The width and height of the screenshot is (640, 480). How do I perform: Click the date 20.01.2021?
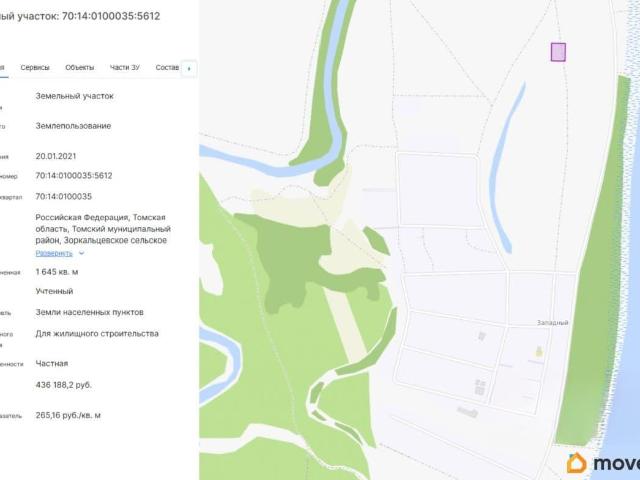(x=56, y=156)
